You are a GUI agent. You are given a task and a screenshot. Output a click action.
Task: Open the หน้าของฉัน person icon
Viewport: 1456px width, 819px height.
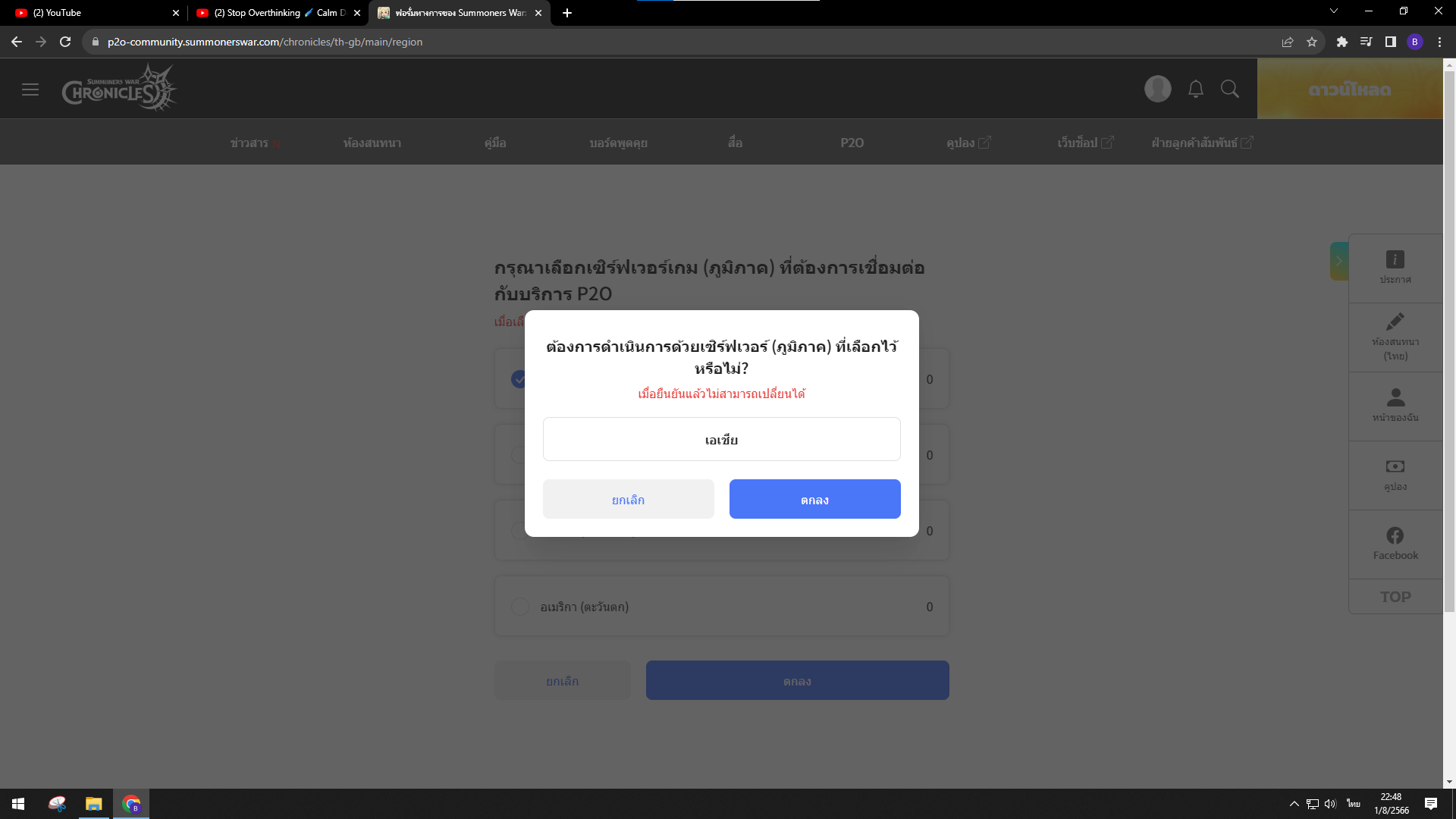click(x=1395, y=397)
